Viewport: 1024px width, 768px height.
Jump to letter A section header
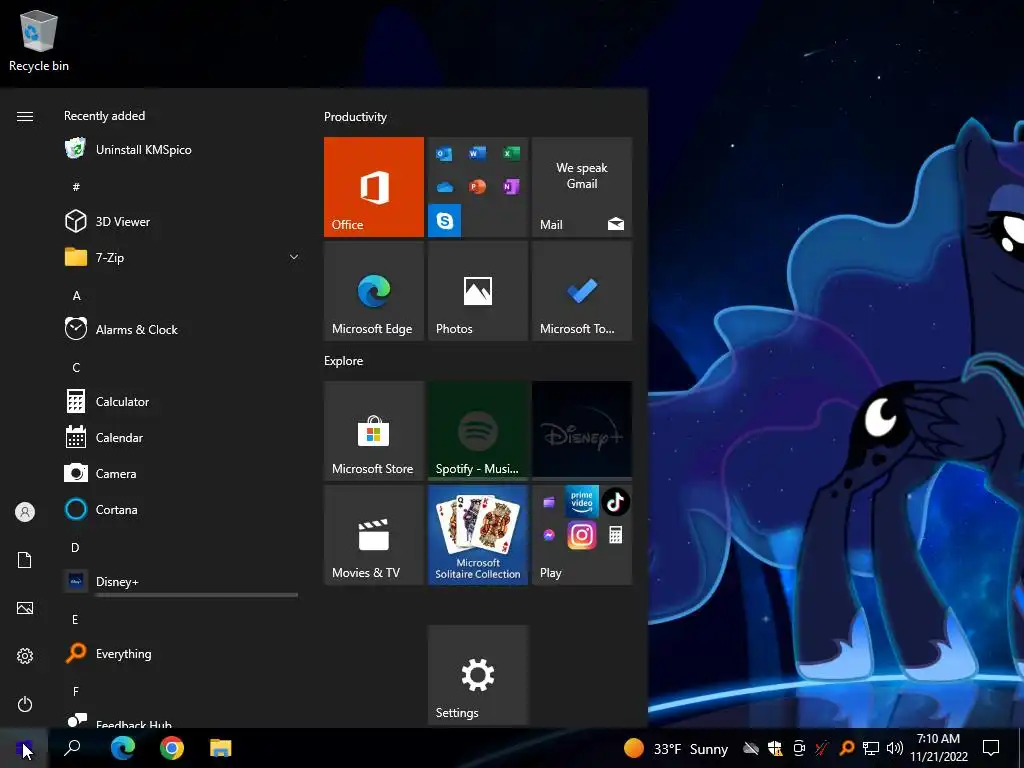click(x=76, y=296)
